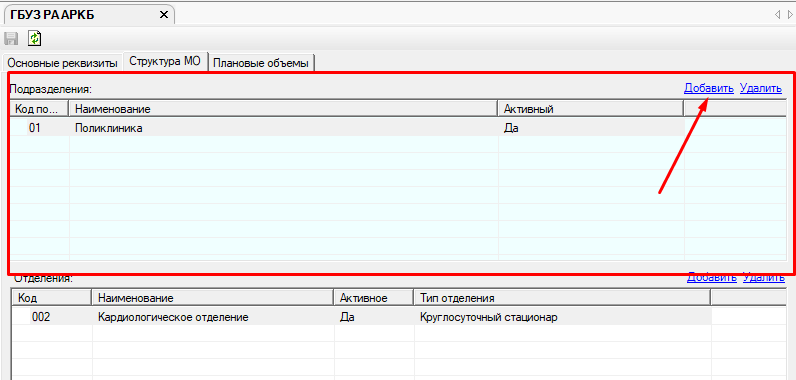Click Добавить link for Подразделения

pos(709,88)
